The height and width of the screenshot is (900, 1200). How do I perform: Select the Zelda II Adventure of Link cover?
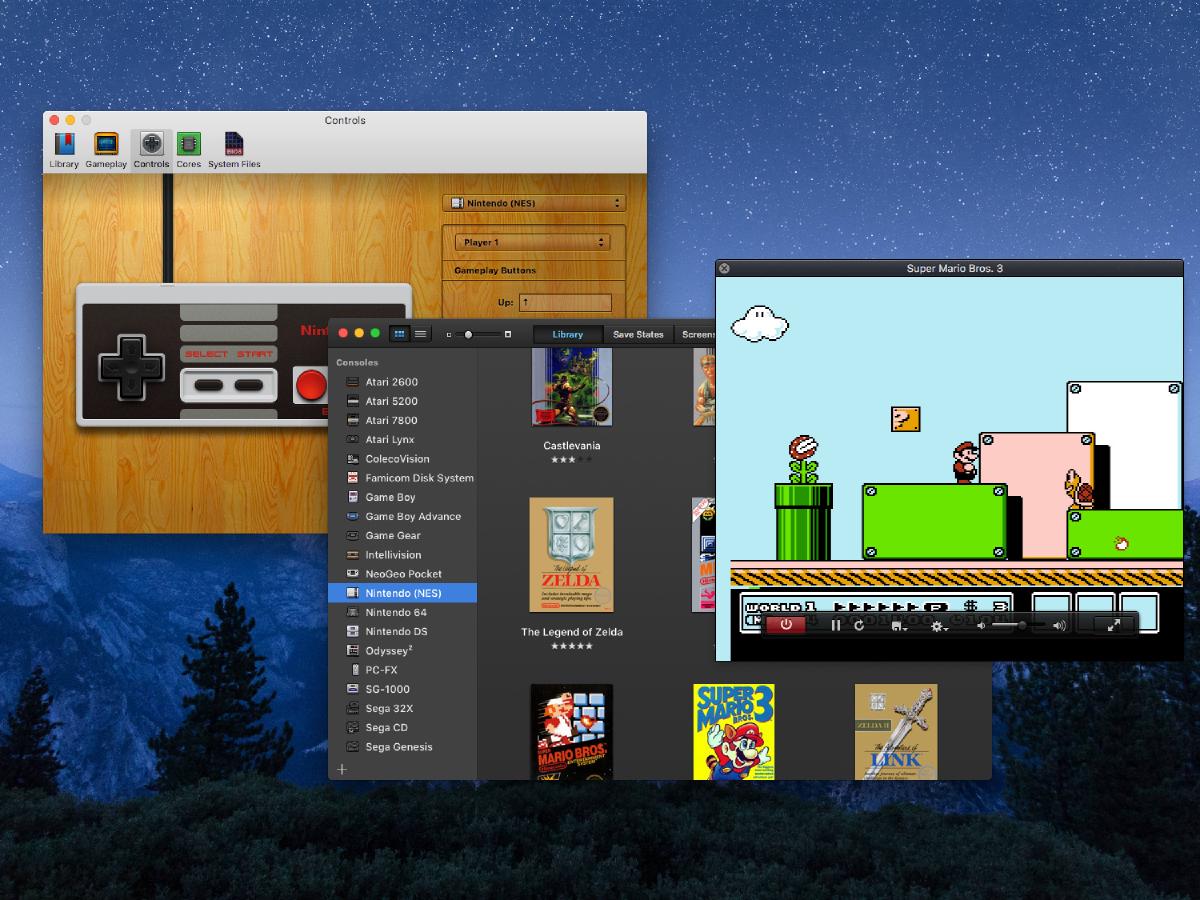[896, 732]
